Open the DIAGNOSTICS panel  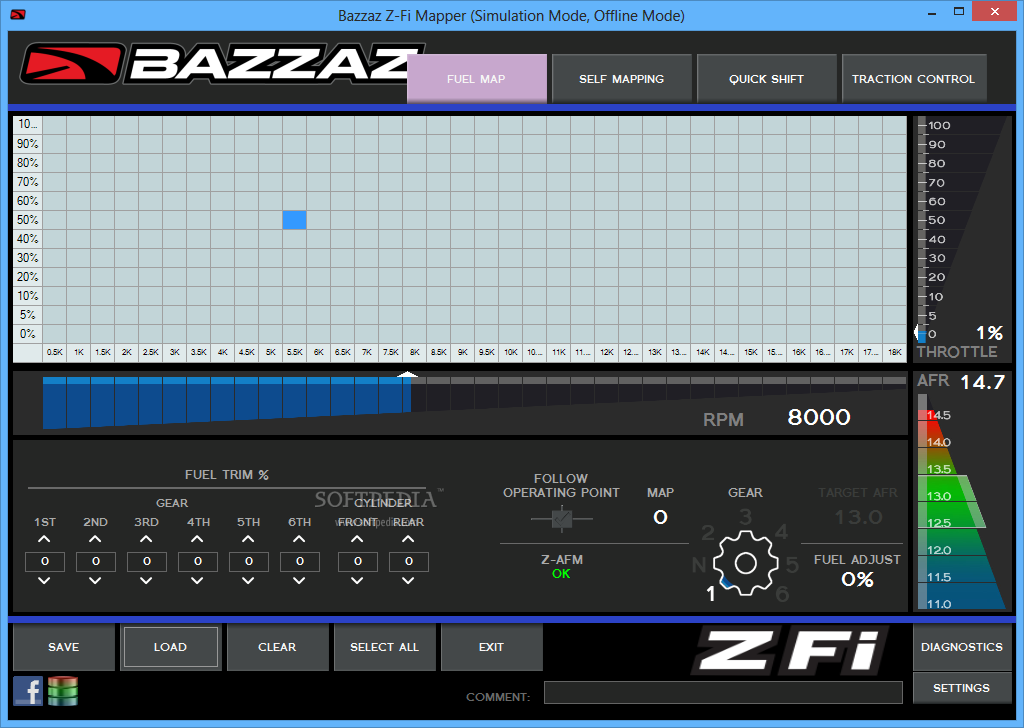coord(962,647)
